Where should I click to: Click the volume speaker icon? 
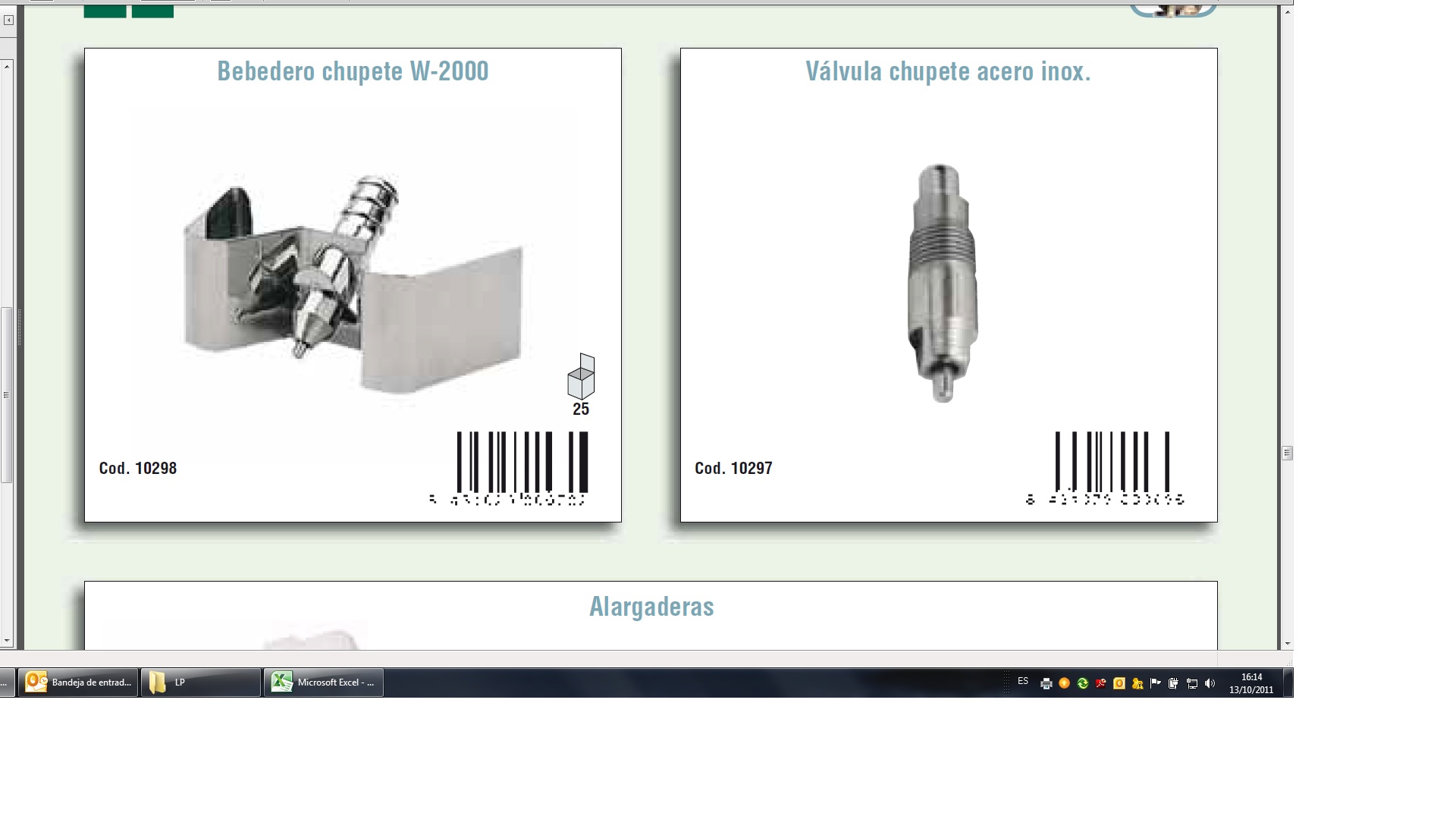click(1210, 683)
